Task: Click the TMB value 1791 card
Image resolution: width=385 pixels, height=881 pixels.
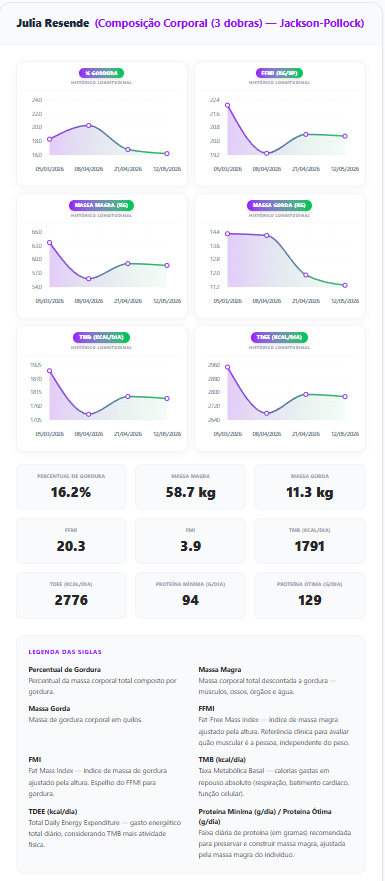Action: point(310,541)
